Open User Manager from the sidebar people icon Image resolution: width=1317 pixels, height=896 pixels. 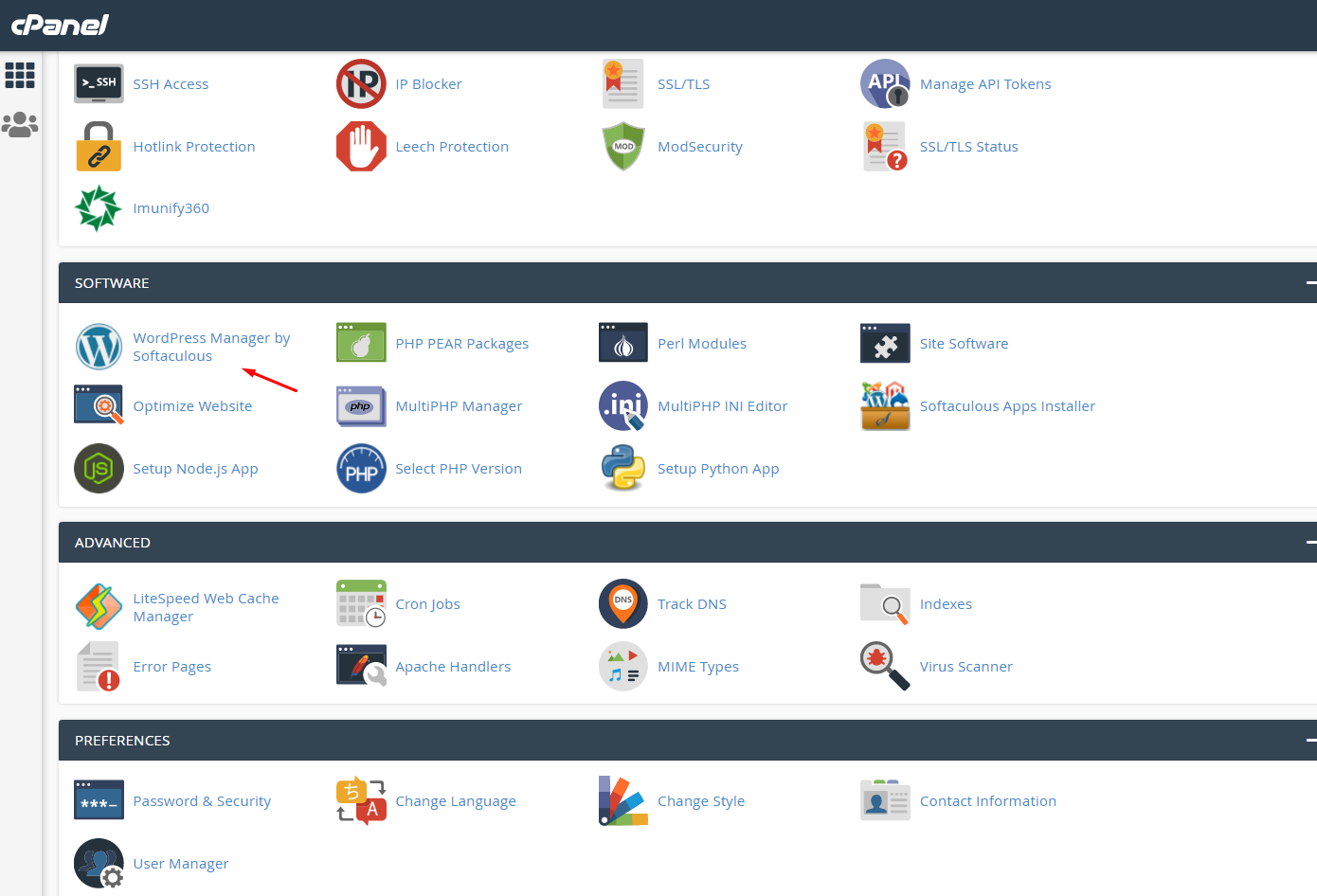click(20, 125)
